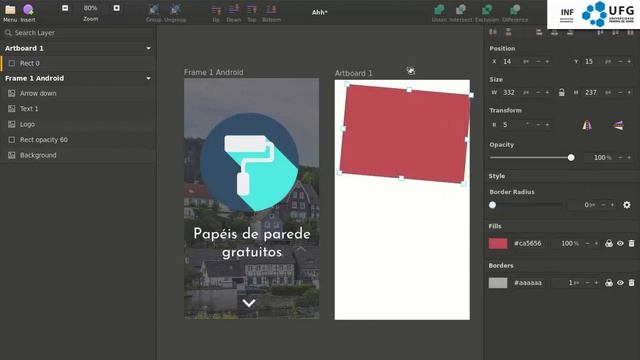Click the roller logo on Frame 1
This screenshot has width=640, height=360.
tap(249, 162)
